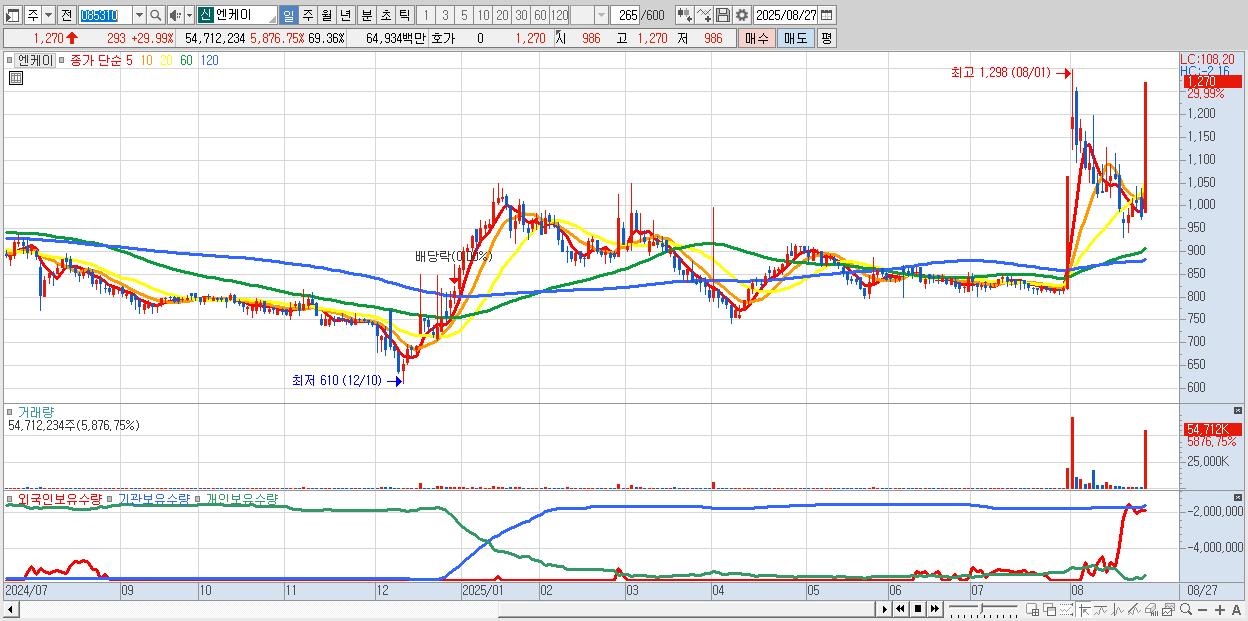Screen dimensions: 1248x621
Task: Click the 평 button next to 매도
Action: coord(826,38)
